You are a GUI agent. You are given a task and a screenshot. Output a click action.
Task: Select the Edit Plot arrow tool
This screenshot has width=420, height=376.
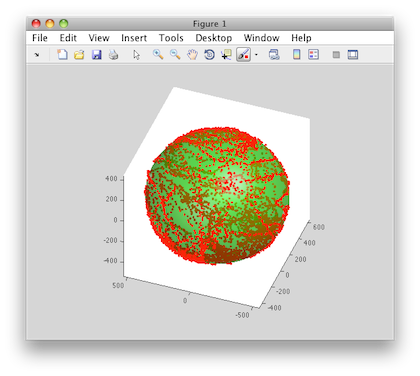(136, 54)
